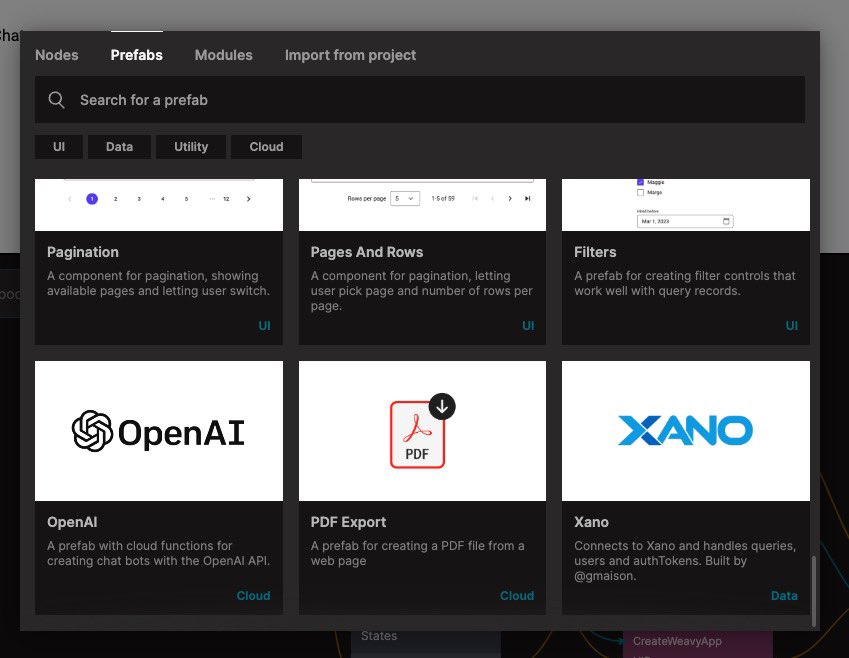This screenshot has height=658, width=849.
Task: Open the Rows per page dropdown
Action: pyautogui.click(x=404, y=198)
